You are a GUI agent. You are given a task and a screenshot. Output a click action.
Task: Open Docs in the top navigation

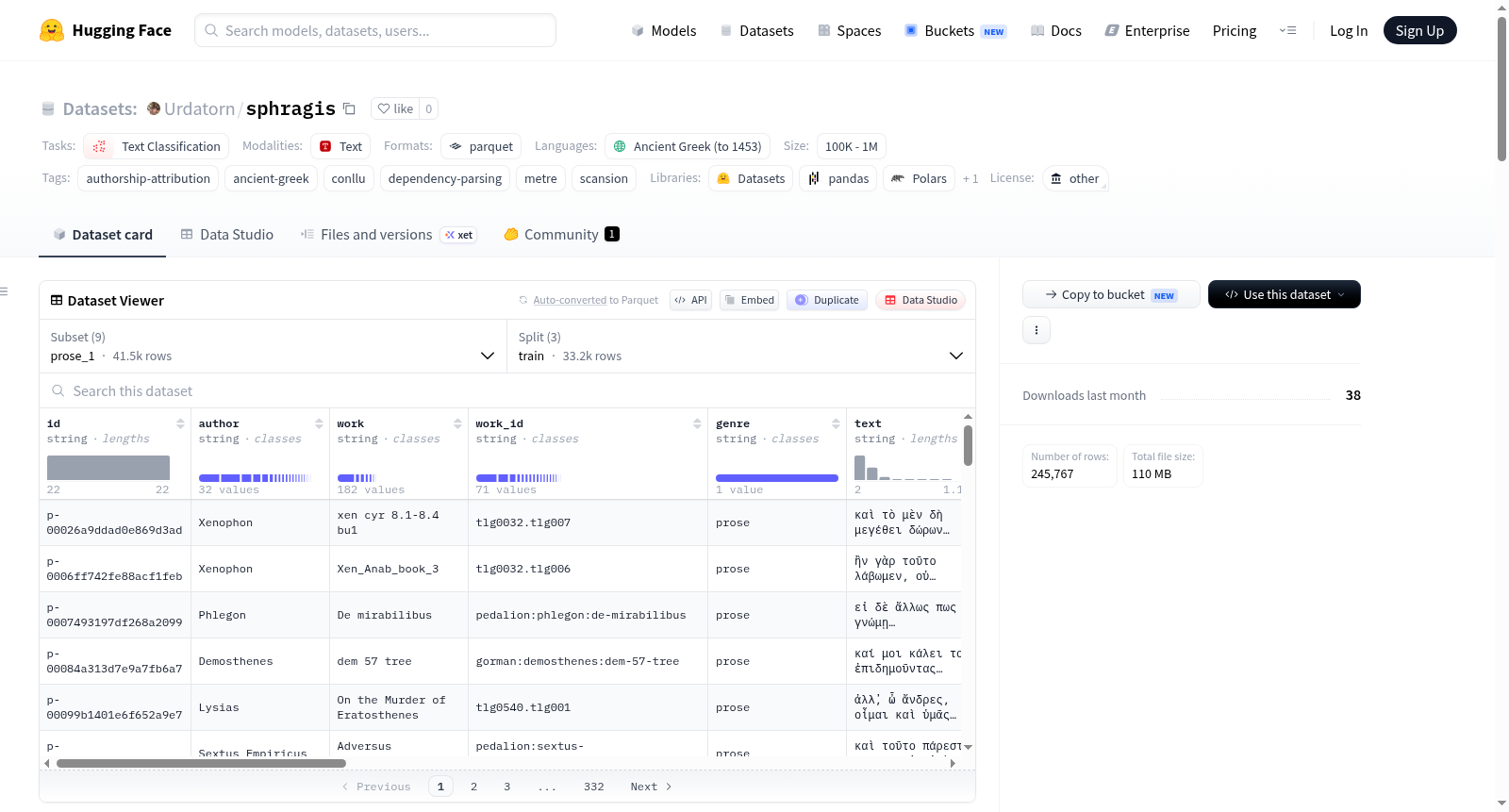point(1056,30)
